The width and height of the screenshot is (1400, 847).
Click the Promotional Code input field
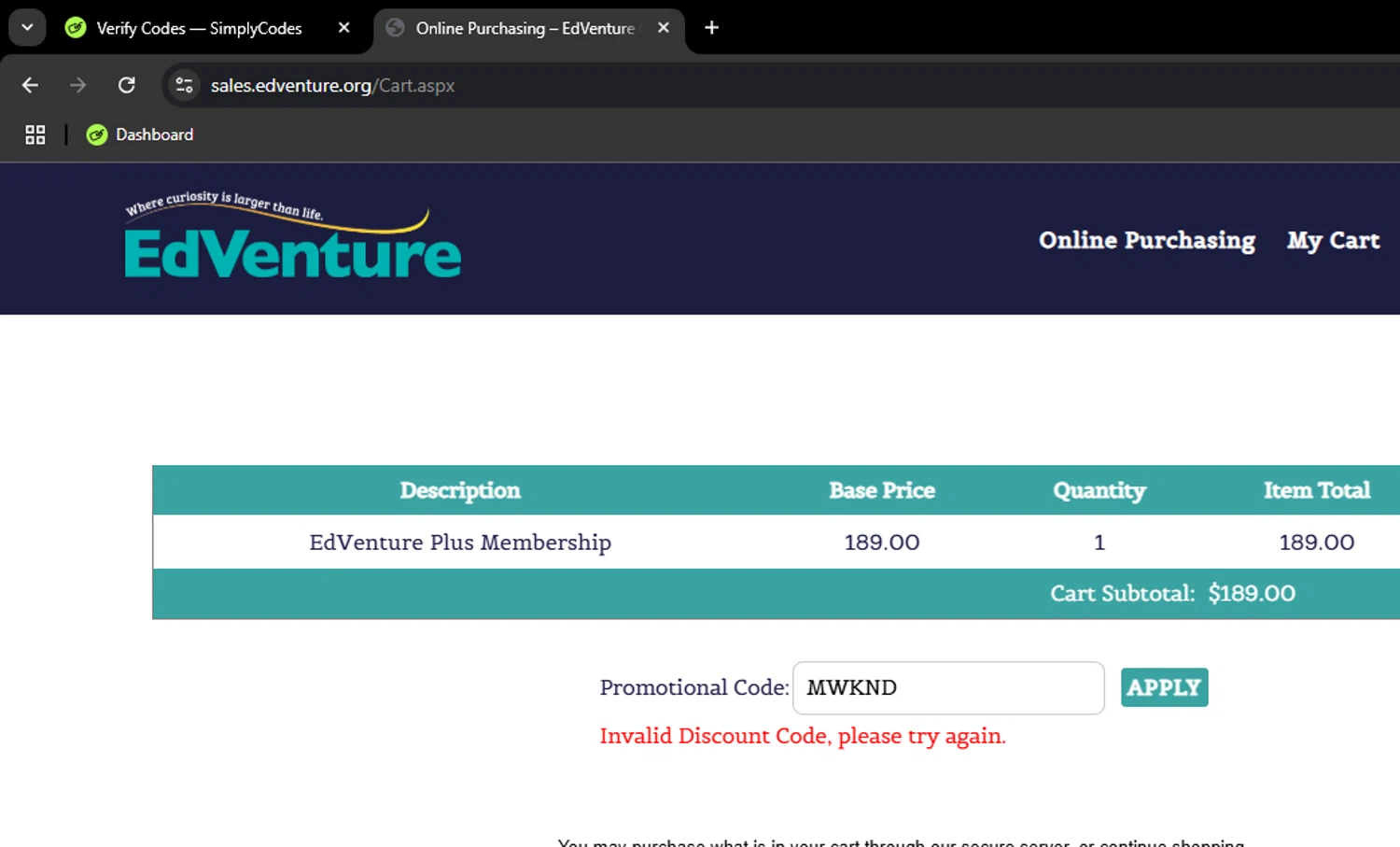coord(948,688)
